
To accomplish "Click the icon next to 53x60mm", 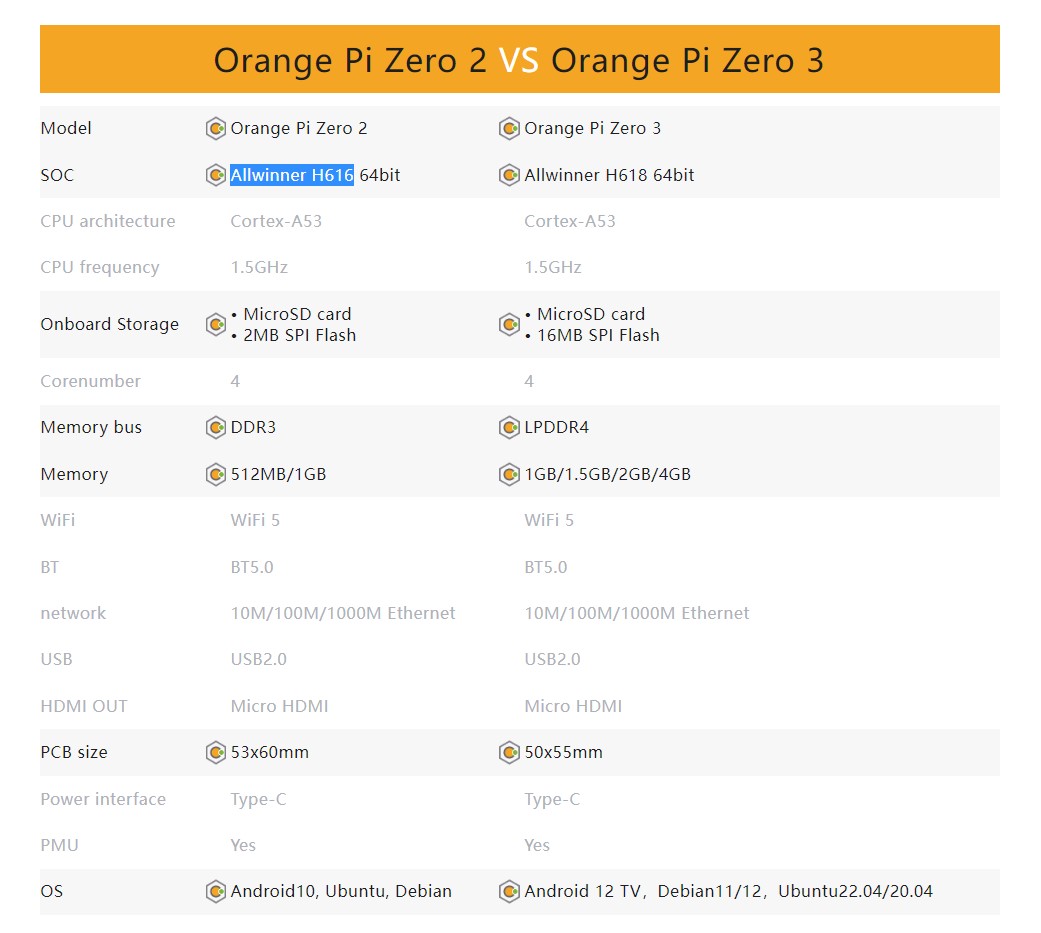I will (x=216, y=753).
